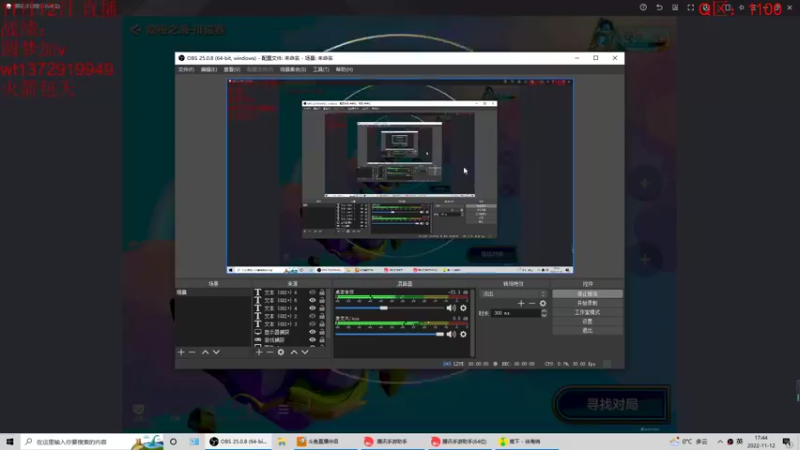The width and height of the screenshot is (800, 450).
Task: Mute the mic/Aux speaker icon
Action: tap(451, 334)
